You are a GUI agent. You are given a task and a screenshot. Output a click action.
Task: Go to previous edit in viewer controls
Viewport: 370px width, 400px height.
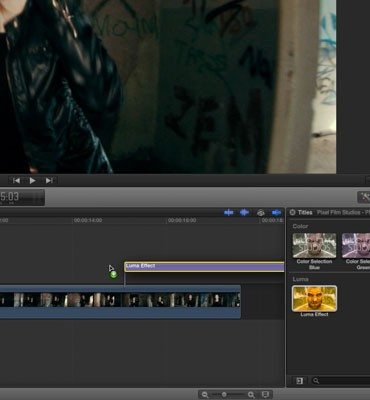16,181
